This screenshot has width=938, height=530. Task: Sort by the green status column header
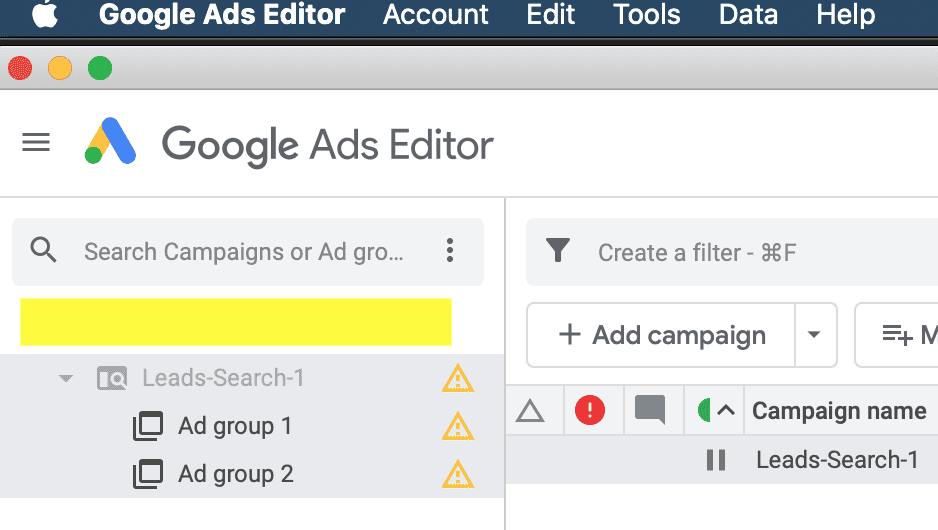tap(704, 410)
